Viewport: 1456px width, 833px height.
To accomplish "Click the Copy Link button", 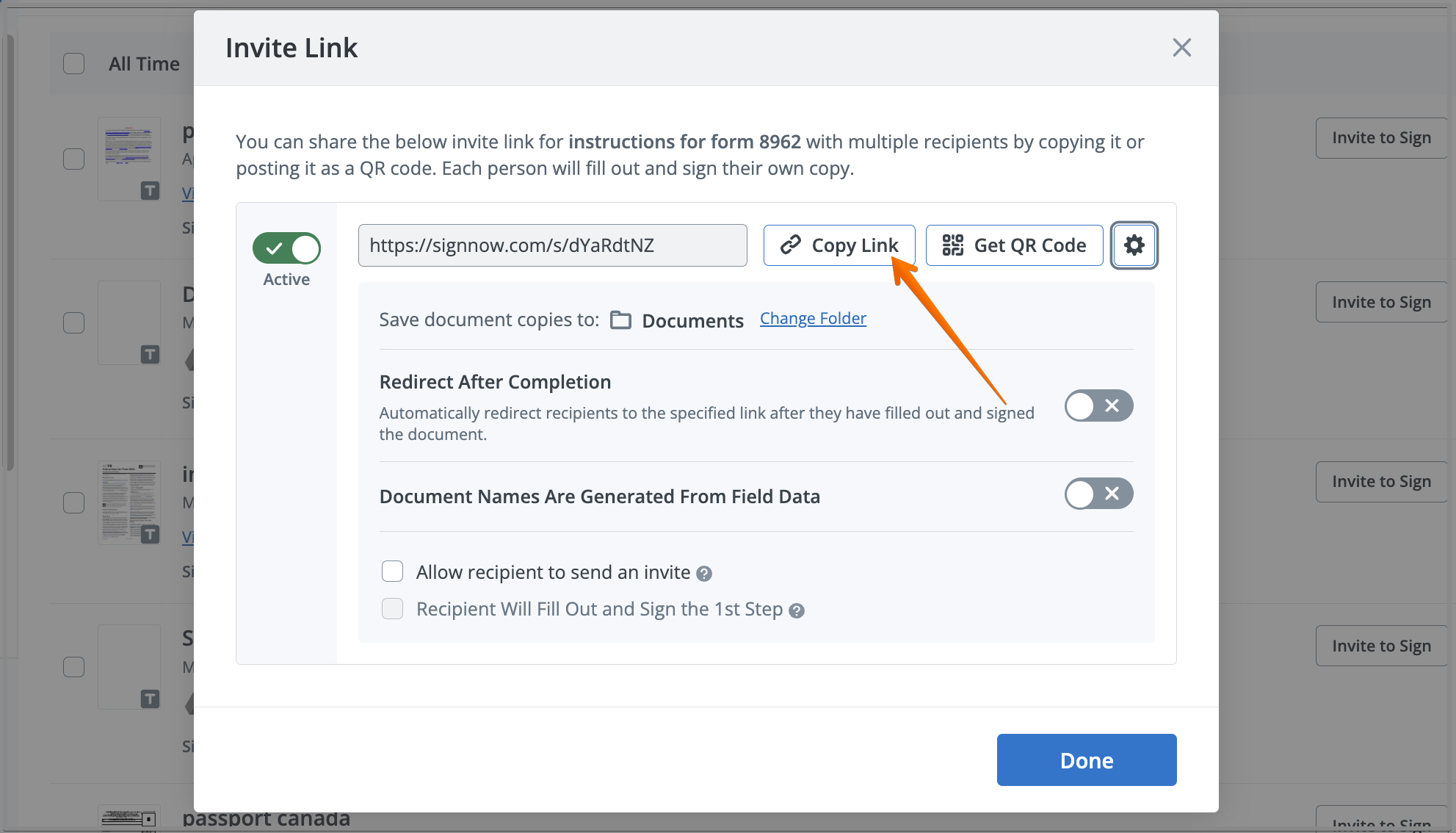I will pyautogui.click(x=839, y=245).
